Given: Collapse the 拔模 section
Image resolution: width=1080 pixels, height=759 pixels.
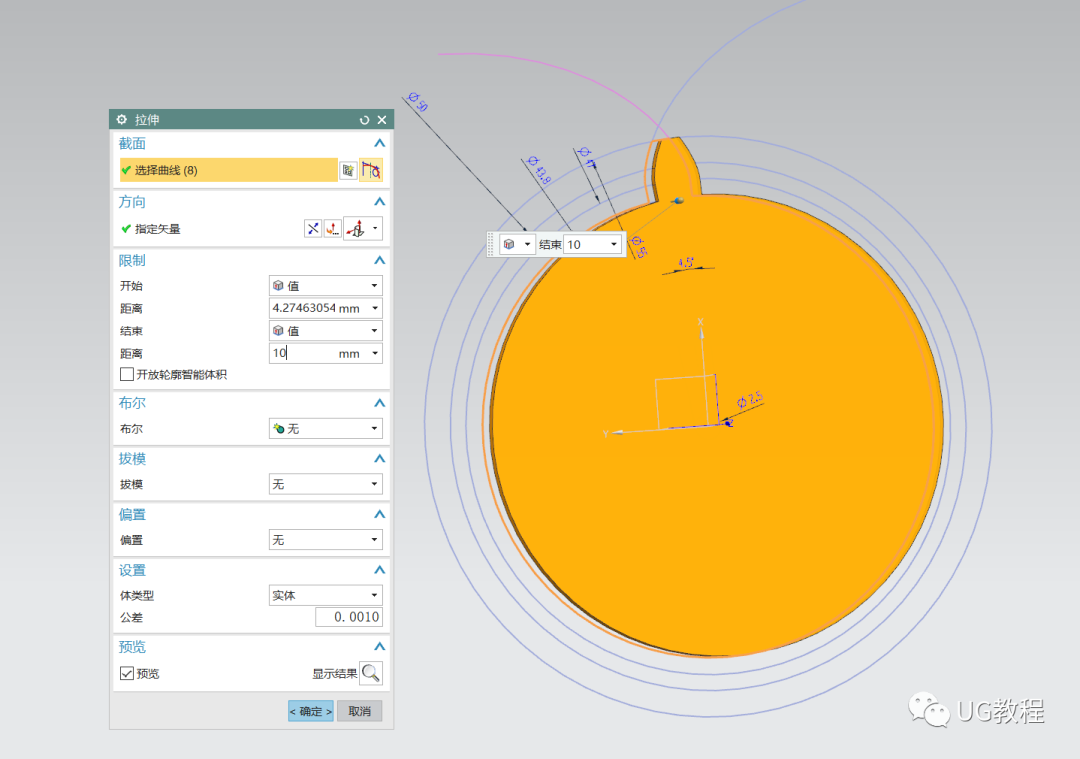Looking at the screenshot, I should tap(380, 459).
